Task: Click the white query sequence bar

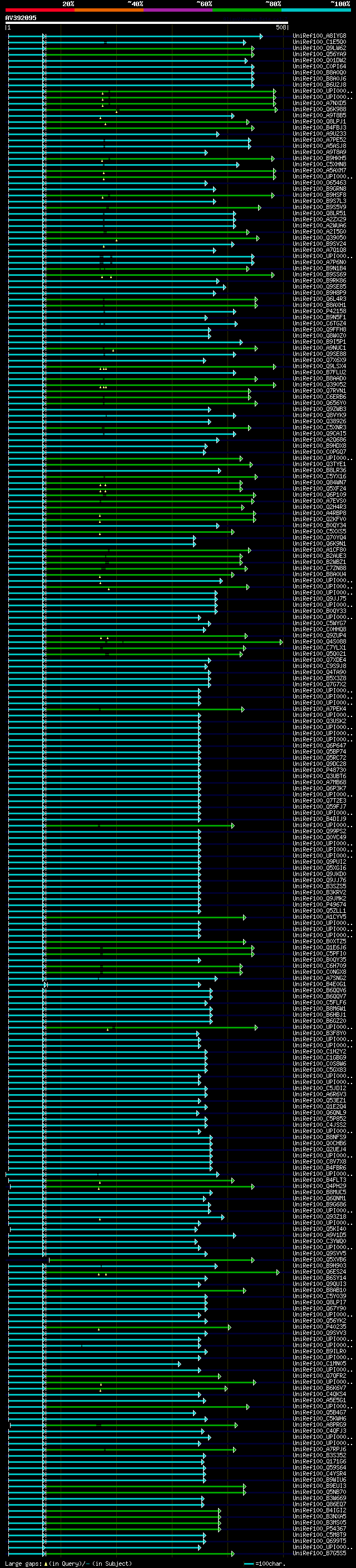Action: 147,22
